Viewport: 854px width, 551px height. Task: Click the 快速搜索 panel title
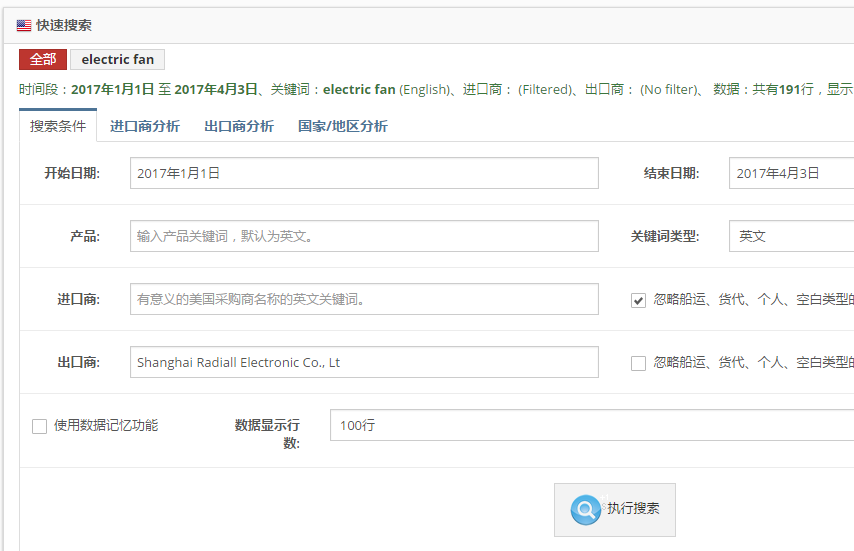pyautogui.click(x=64, y=26)
